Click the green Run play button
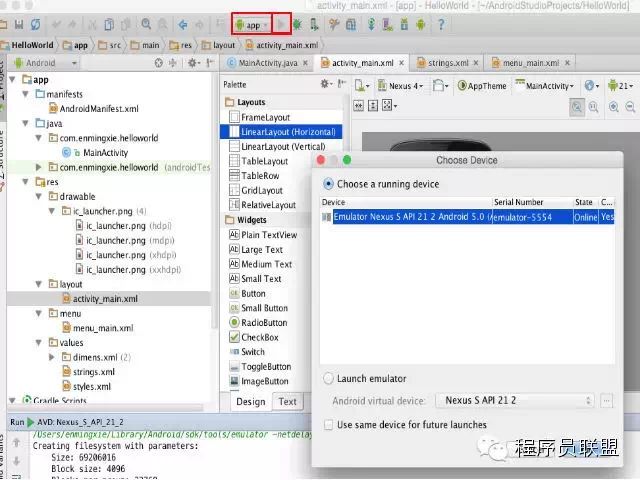Image resolution: width=640 pixels, height=480 pixels. (281, 25)
